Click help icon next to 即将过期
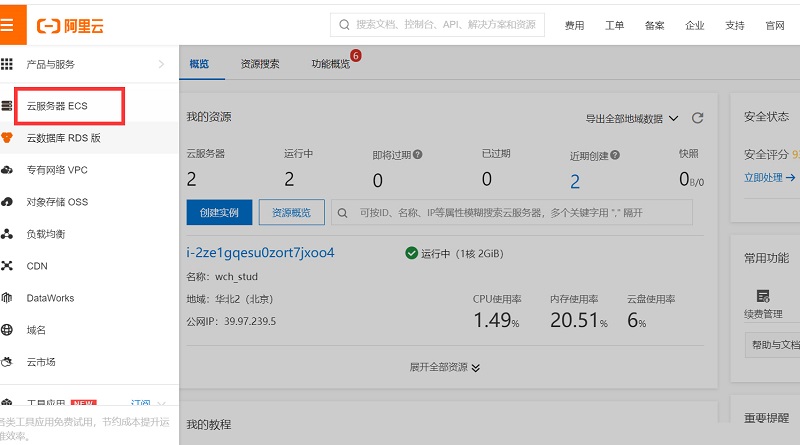 tap(417, 154)
